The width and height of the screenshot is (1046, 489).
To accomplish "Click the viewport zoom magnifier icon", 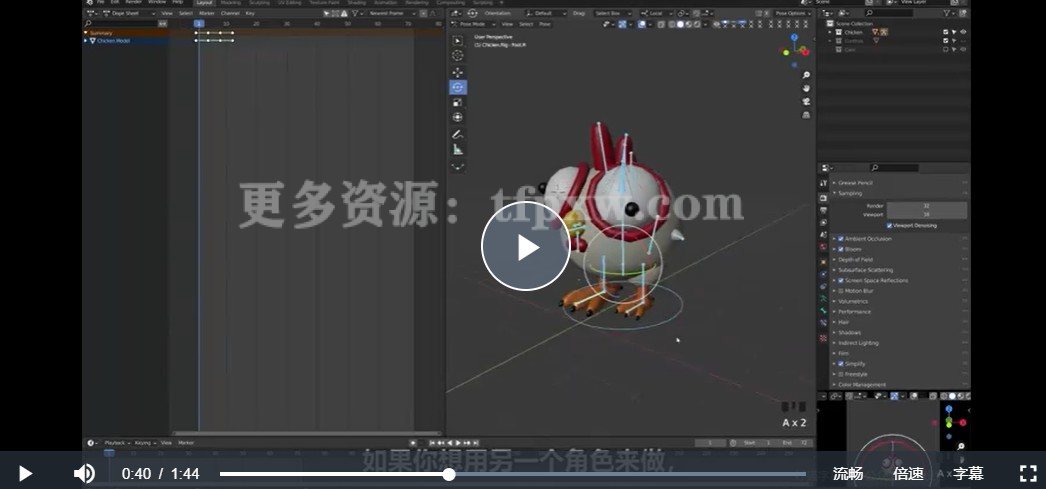I will 806,75.
